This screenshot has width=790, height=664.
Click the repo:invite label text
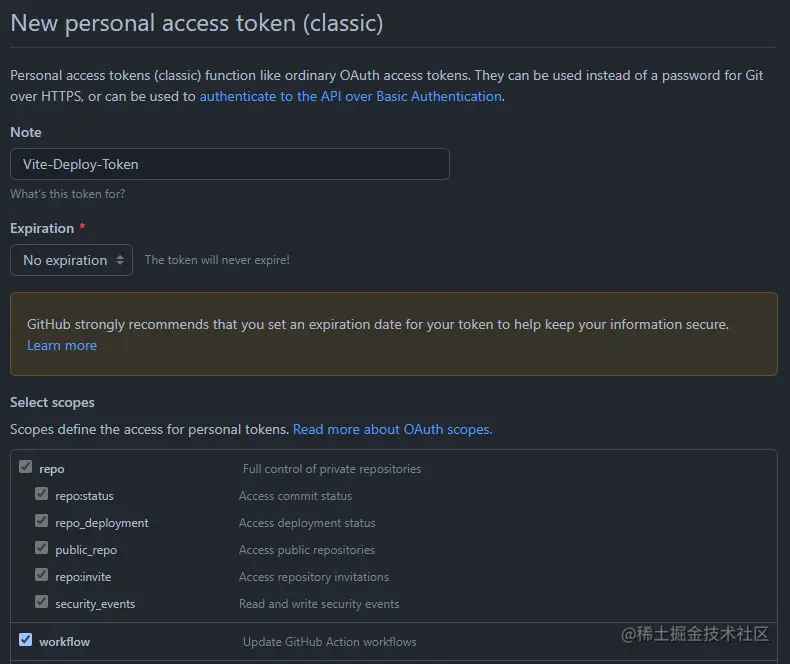pos(83,577)
